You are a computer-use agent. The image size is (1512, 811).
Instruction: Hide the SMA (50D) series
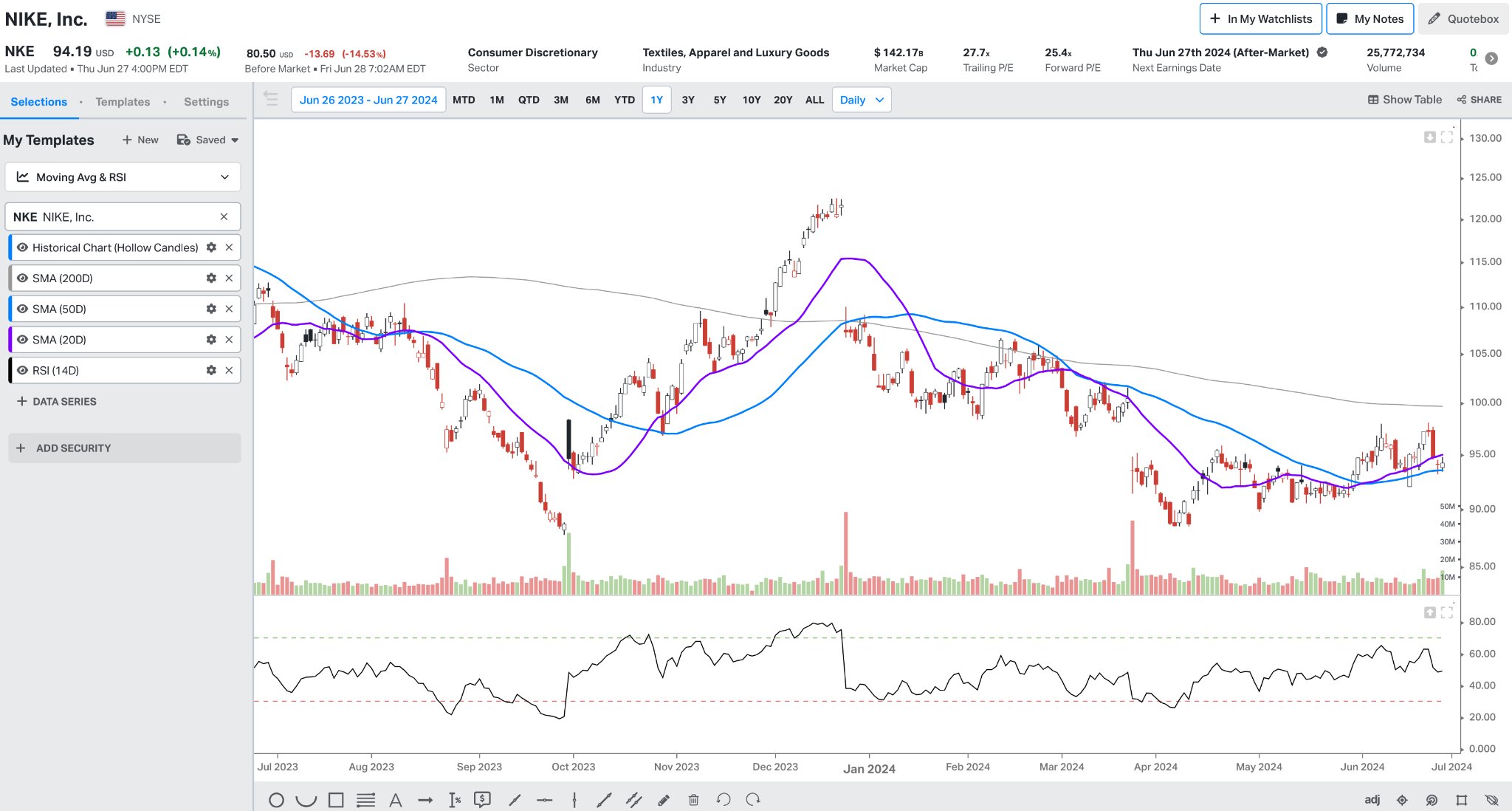click(x=23, y=309)
